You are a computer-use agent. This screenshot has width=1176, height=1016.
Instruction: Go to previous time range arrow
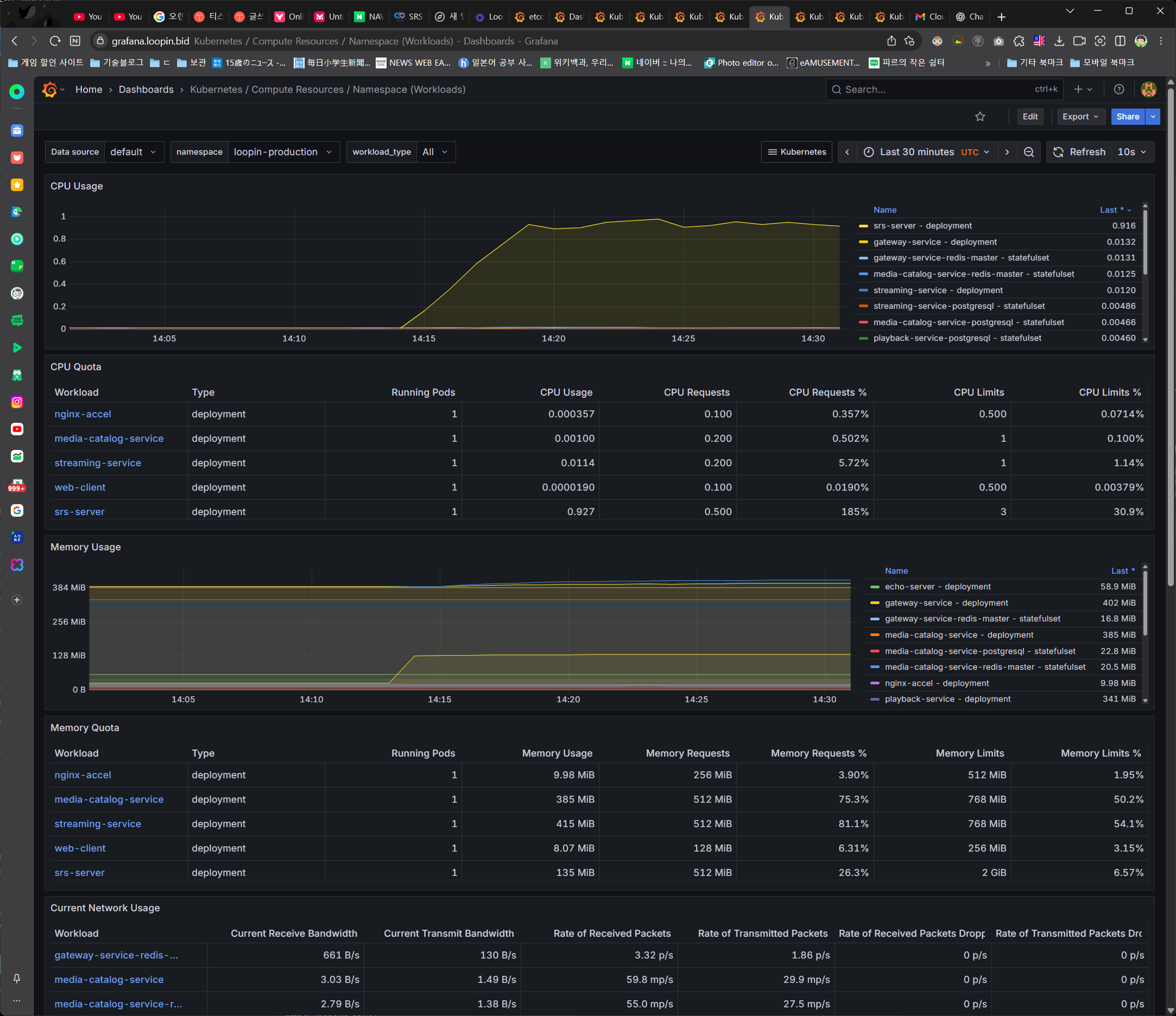pos(848,152)
